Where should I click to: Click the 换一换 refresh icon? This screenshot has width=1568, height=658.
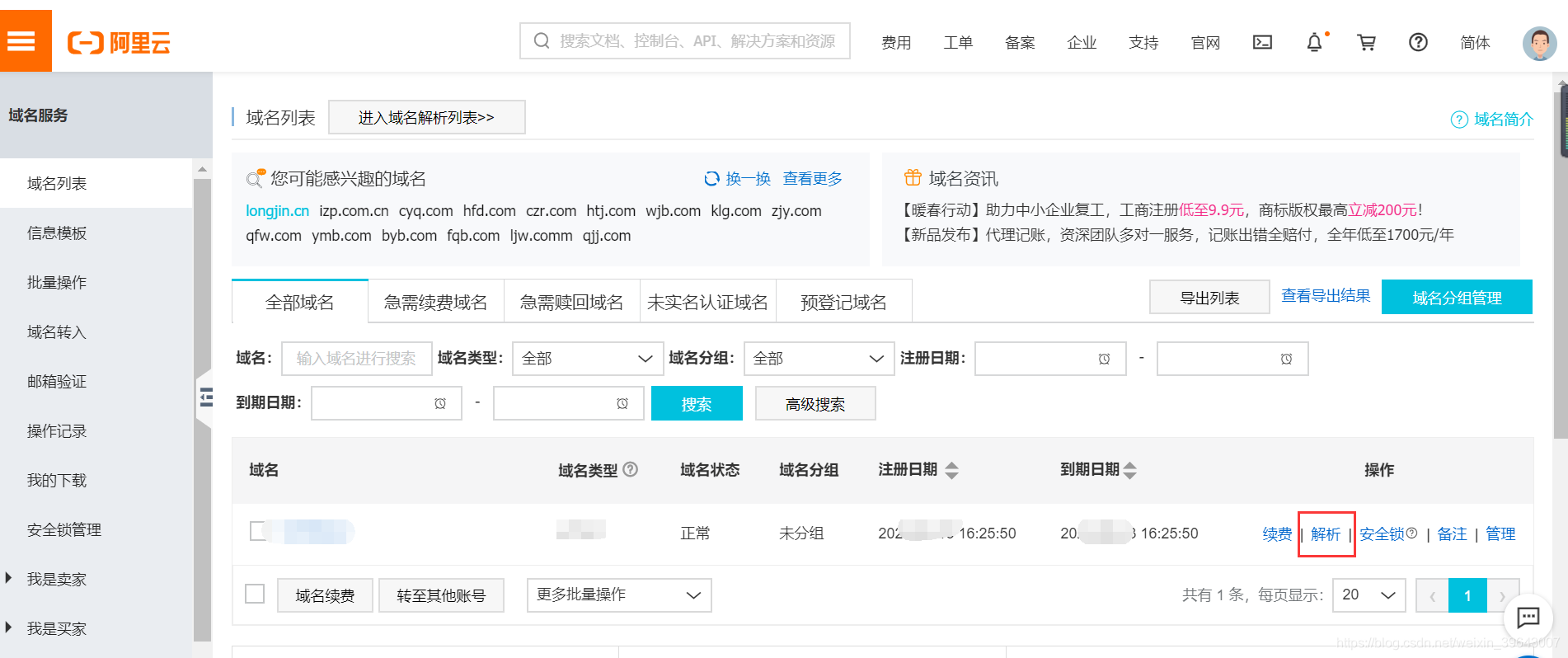pos(711,179)
